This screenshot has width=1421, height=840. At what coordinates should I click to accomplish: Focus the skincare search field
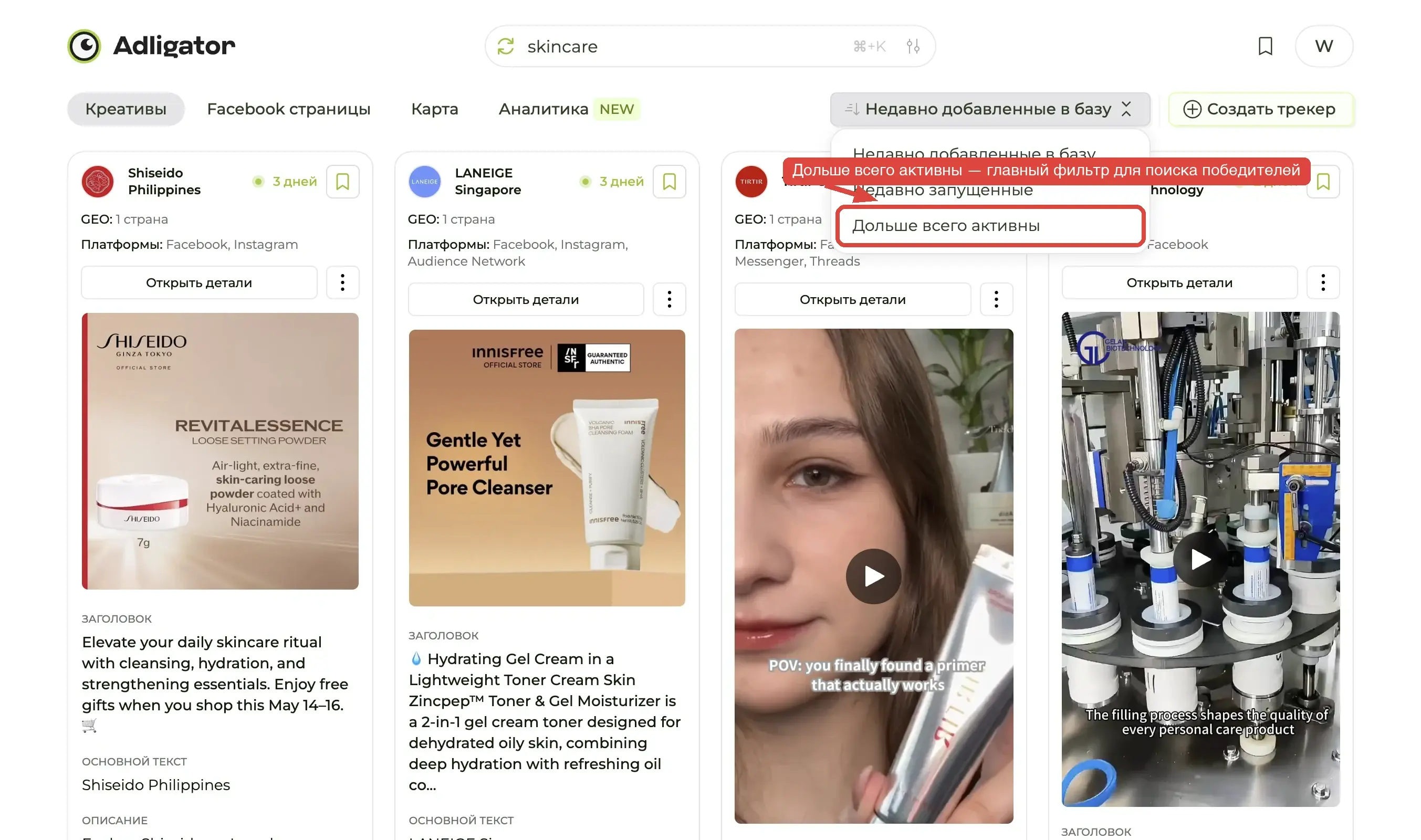[x=709, y=46]
